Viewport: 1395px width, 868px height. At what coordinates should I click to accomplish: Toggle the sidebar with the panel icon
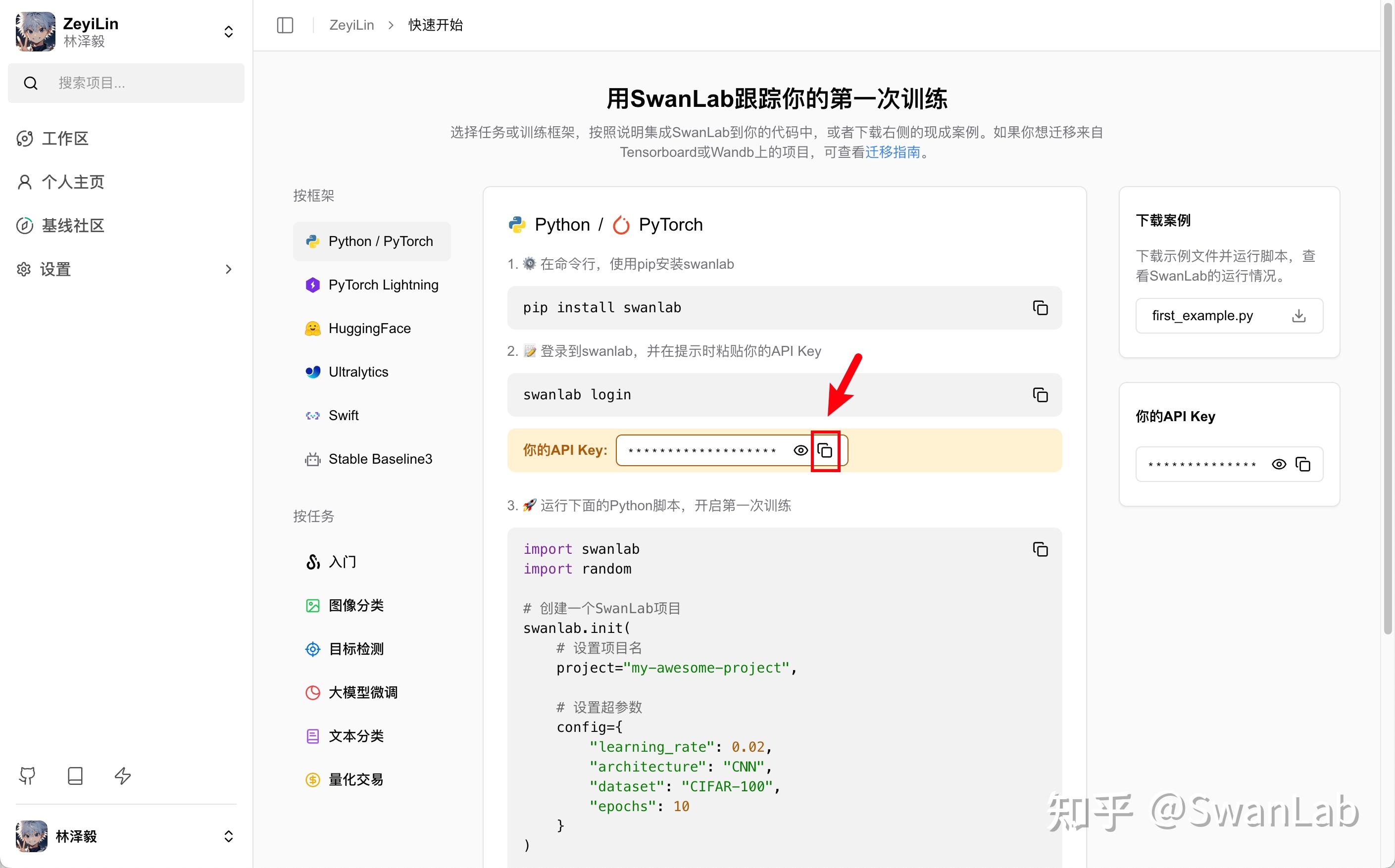(x=285, y=25)
